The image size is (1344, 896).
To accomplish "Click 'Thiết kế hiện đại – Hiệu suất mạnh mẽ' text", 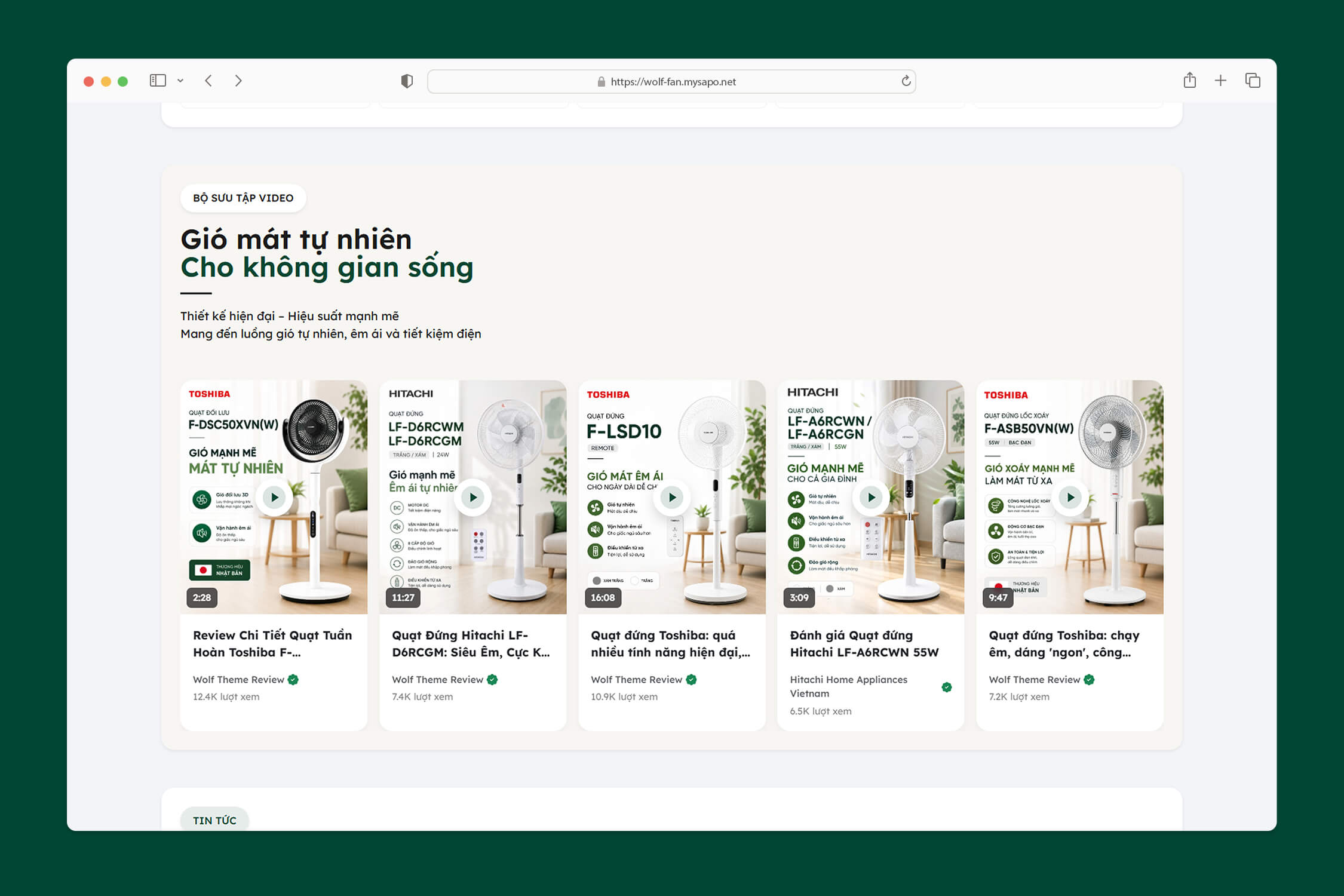I will pos(290,316).
